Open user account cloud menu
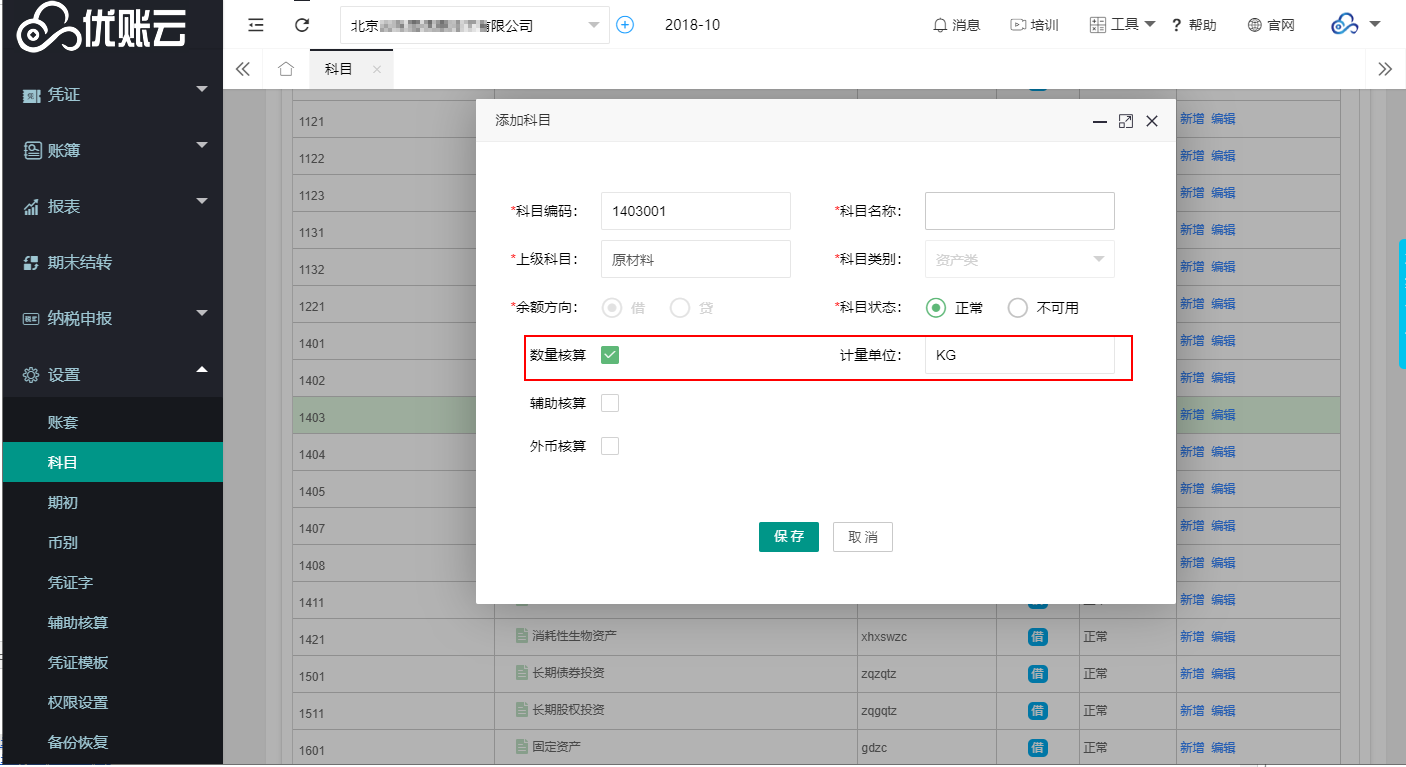 [1356, 24]
